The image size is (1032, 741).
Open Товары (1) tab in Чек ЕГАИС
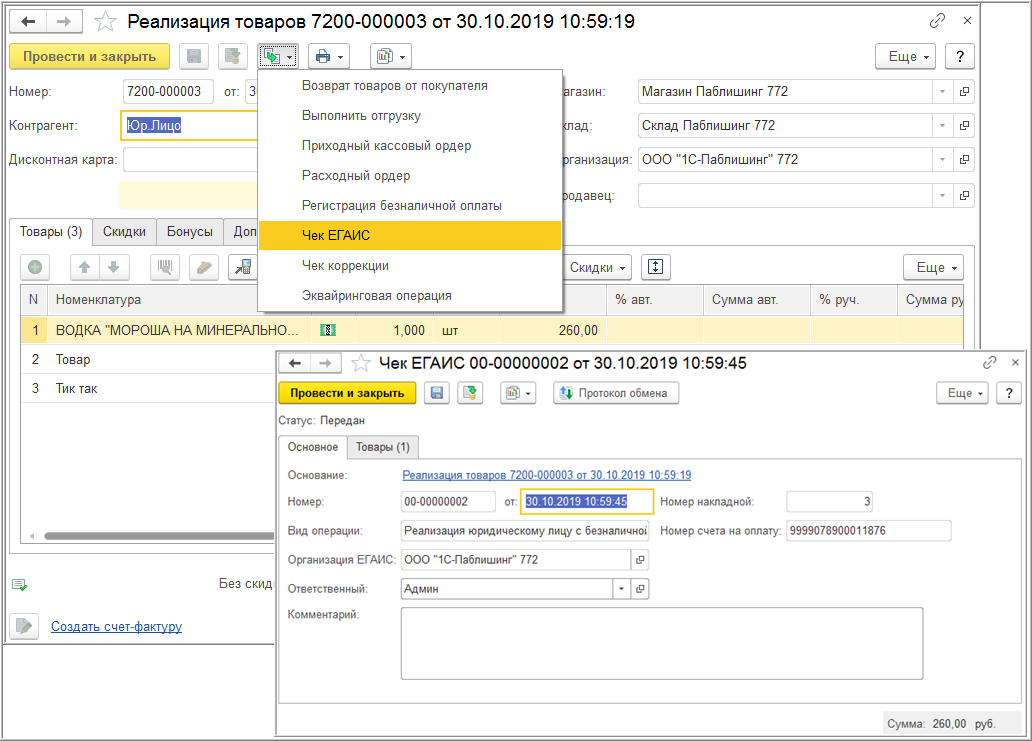coord(383,447)
